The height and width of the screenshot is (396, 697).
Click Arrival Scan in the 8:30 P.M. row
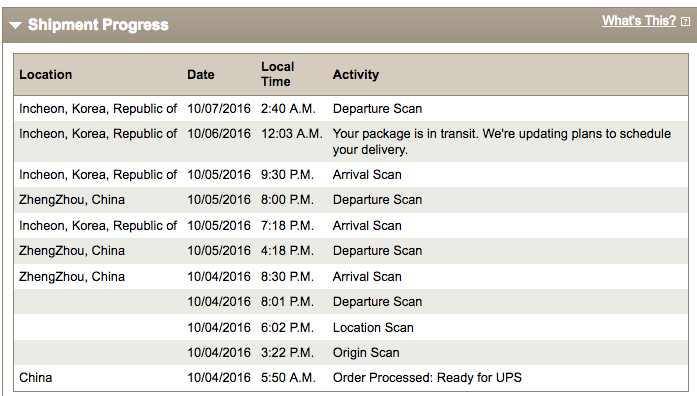pyautogui.click(x=367, y=277)
